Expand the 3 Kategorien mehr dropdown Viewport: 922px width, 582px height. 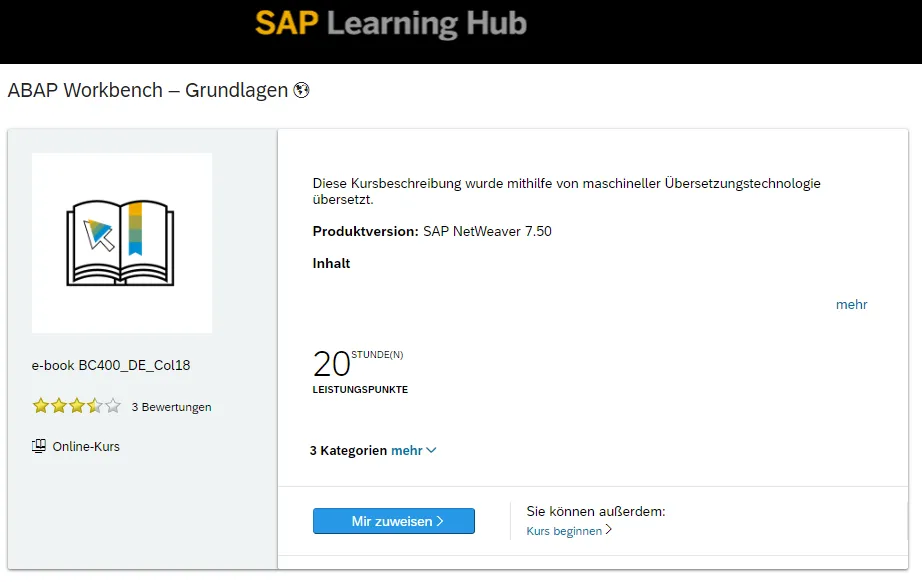[413, 450]
